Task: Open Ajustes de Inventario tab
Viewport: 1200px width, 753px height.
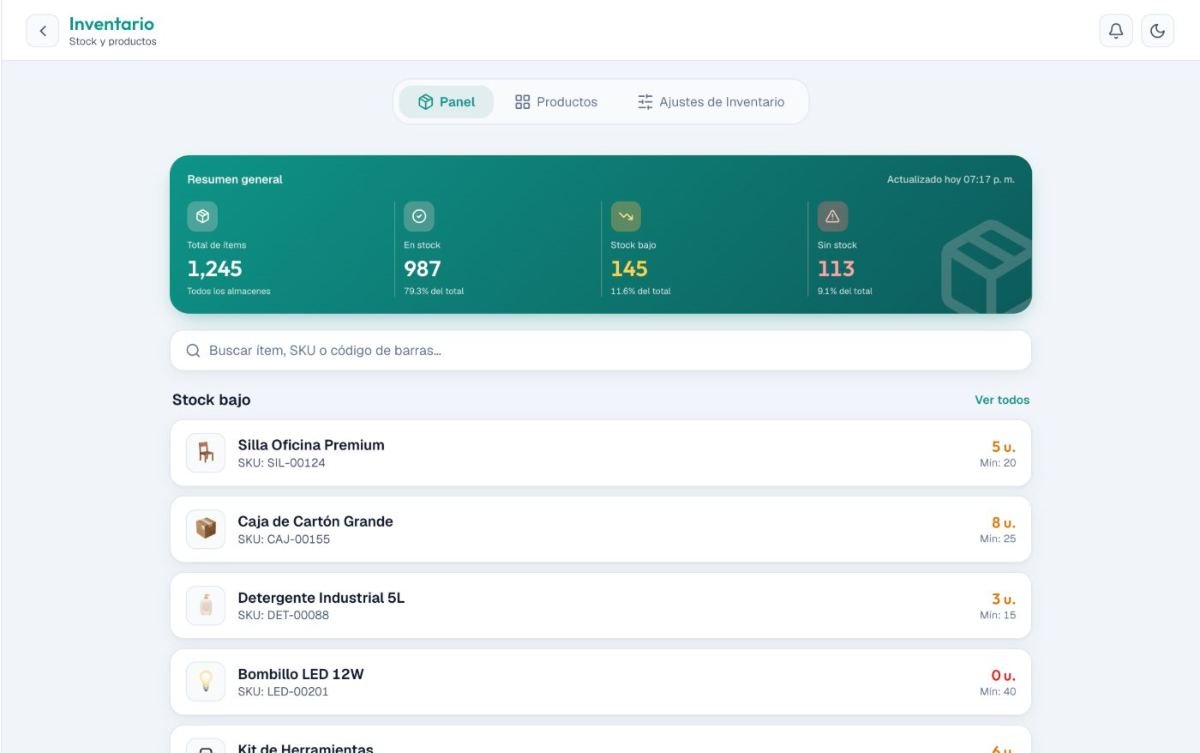Action: (x=711, y=102)
